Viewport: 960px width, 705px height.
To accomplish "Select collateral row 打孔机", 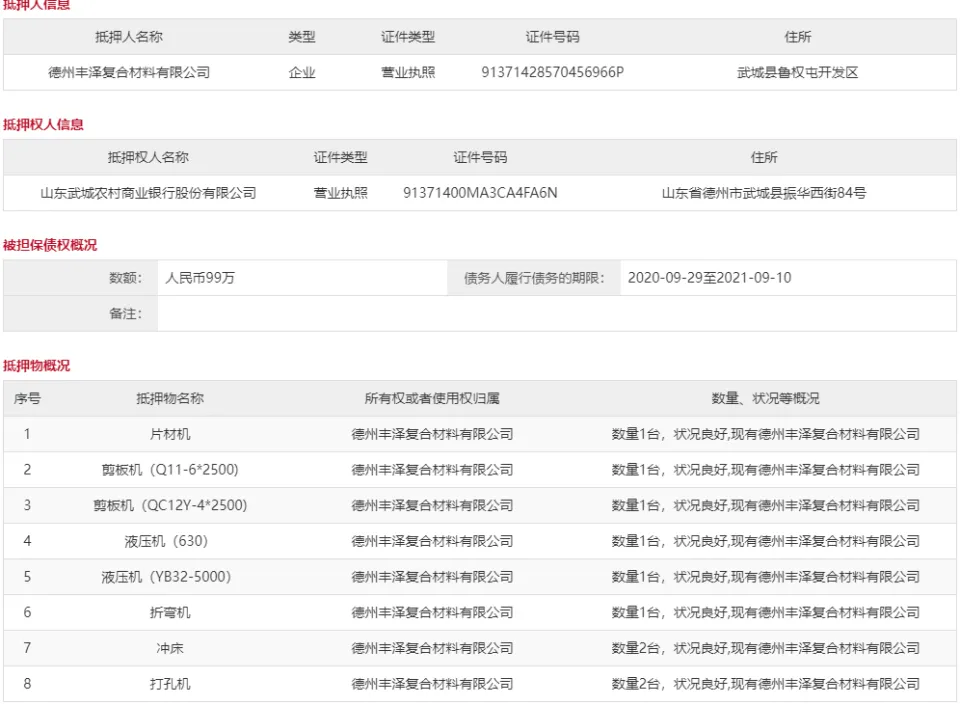I will [480, 684].
